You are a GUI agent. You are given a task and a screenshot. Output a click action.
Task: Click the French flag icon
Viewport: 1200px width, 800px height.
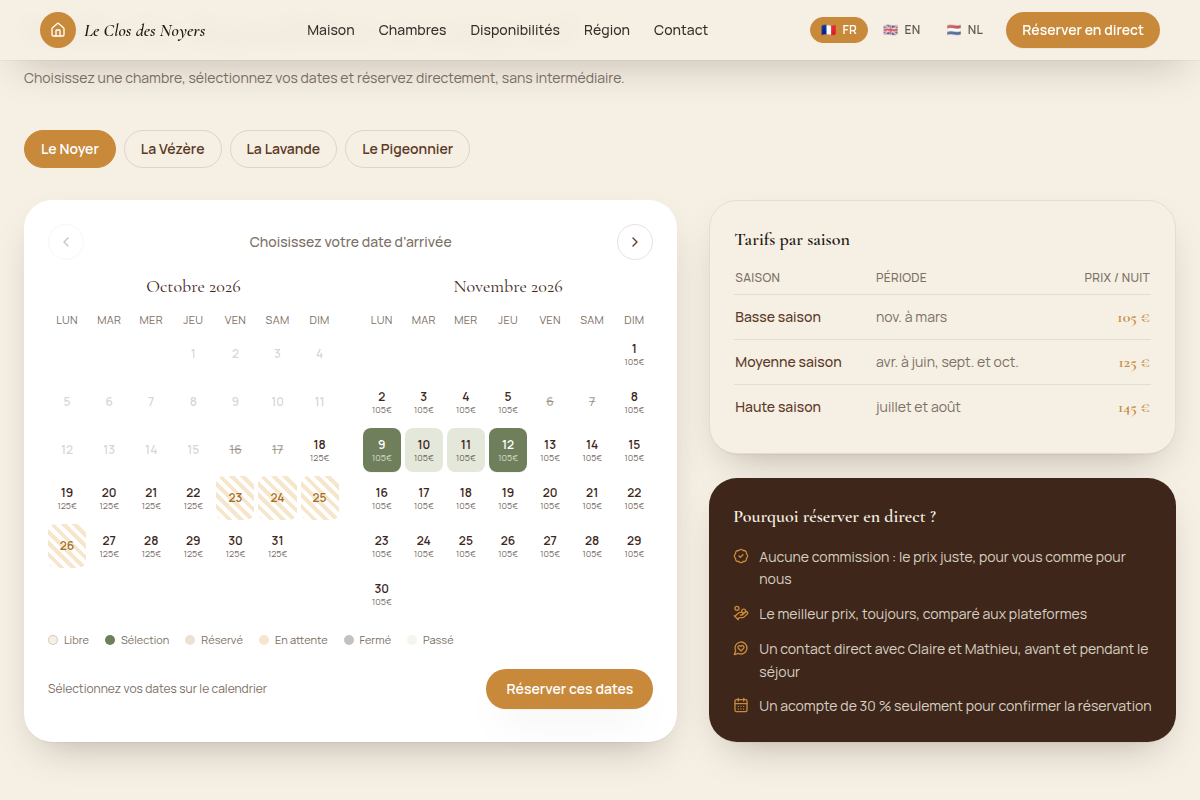828,30
